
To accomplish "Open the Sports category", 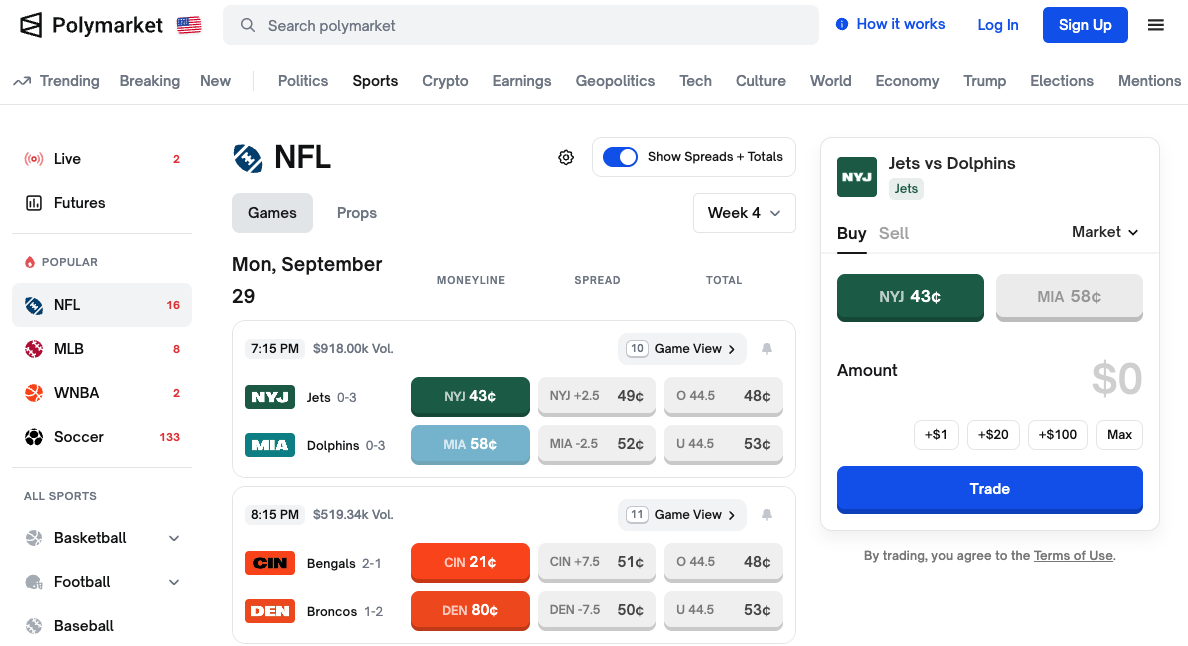I will [375, 81].
